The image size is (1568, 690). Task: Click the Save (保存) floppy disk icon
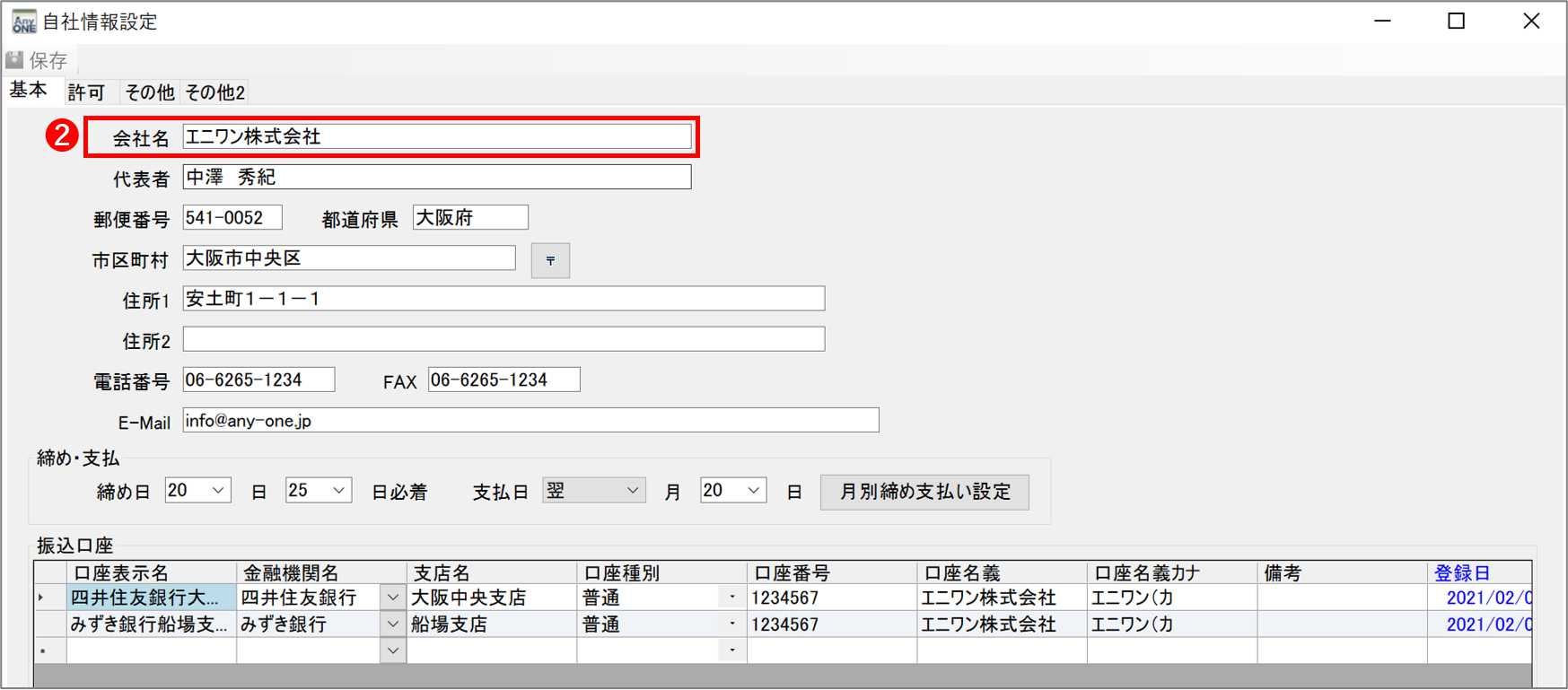click(x=15, y=60)
